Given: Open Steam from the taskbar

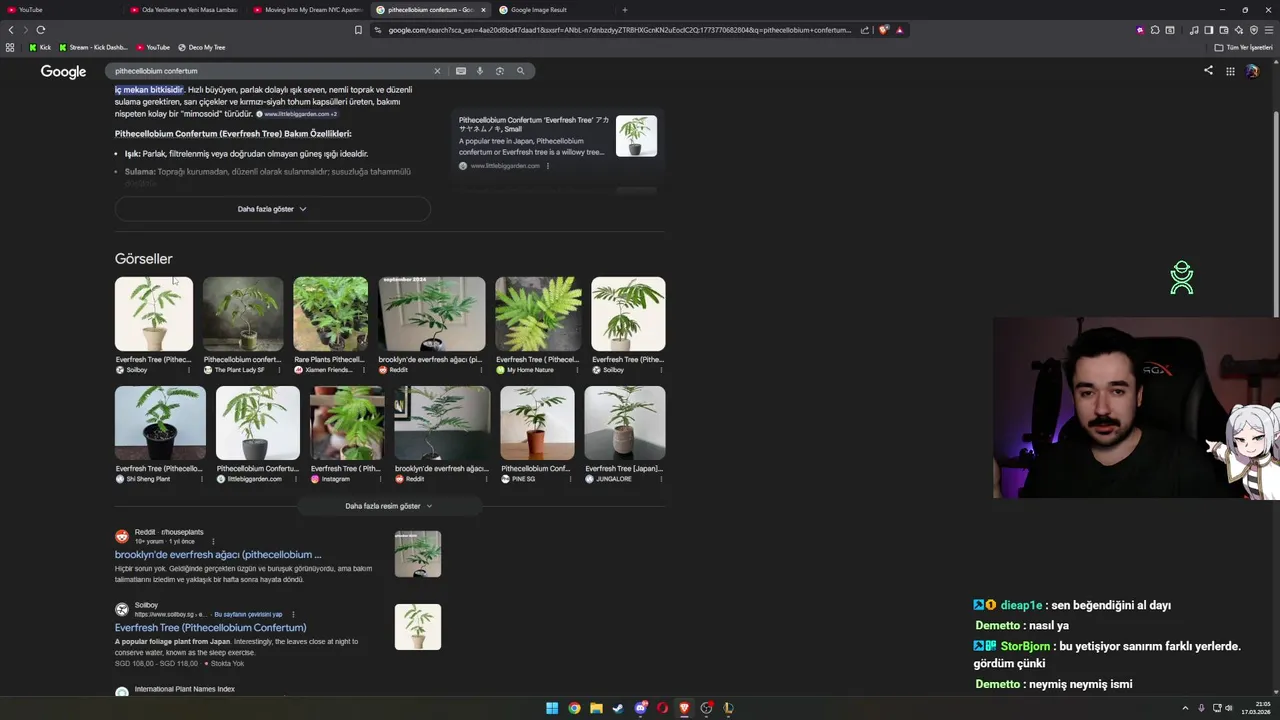Looking at the screenshot, I should click(618, 708).
